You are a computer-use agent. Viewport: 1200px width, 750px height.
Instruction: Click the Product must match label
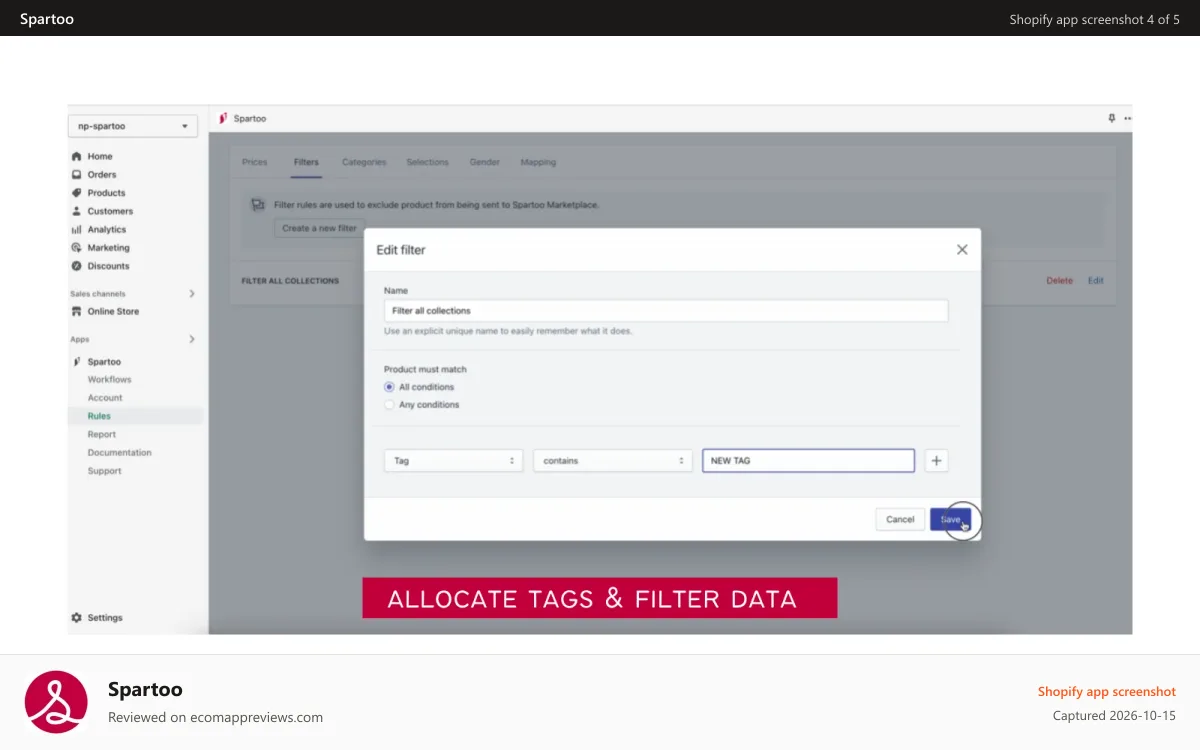tap(425, 369)
